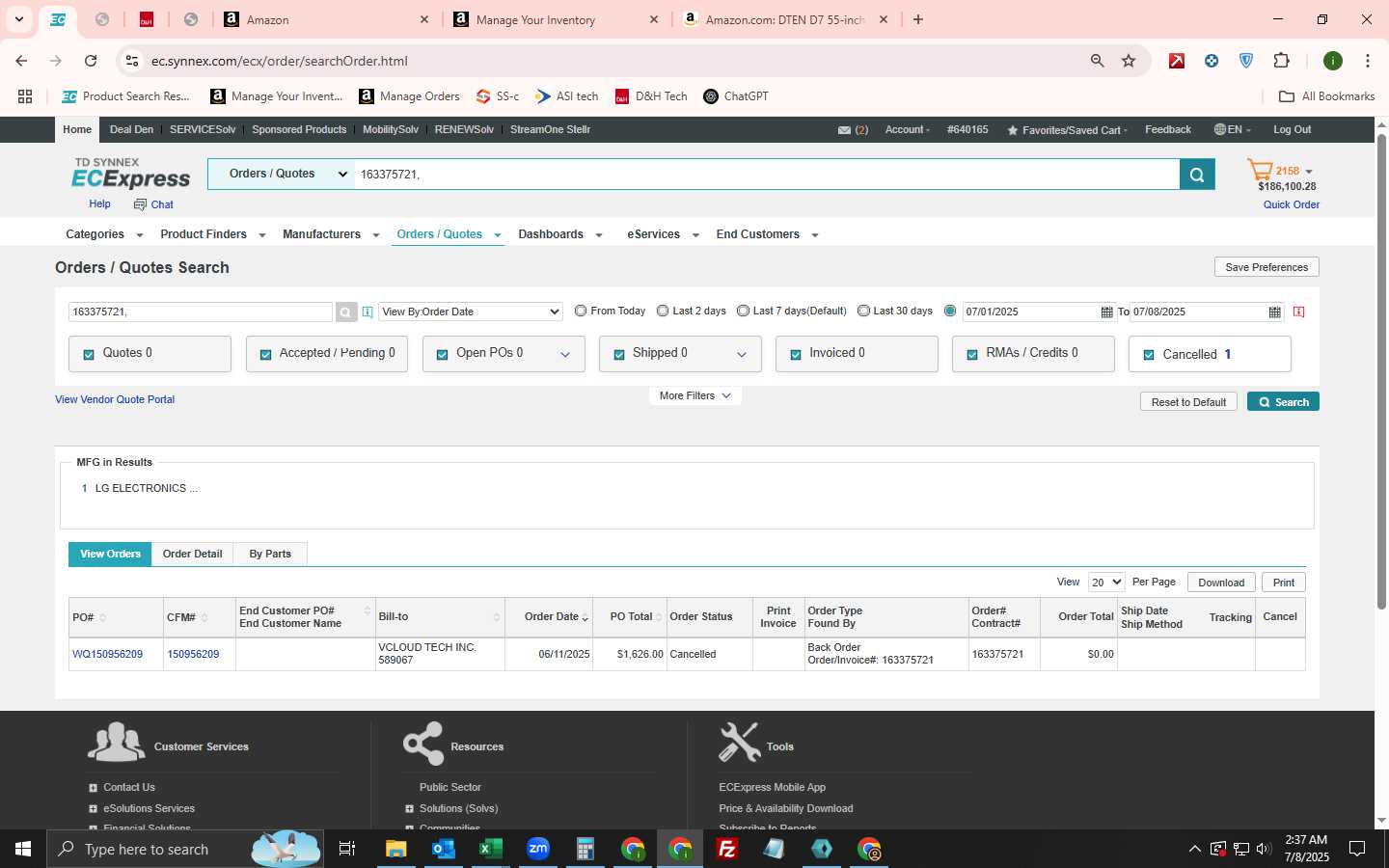The width and height of the screenshot is (1389, 868).
Task: Open FileZilla from the taskbar
Action: (727, 849)
